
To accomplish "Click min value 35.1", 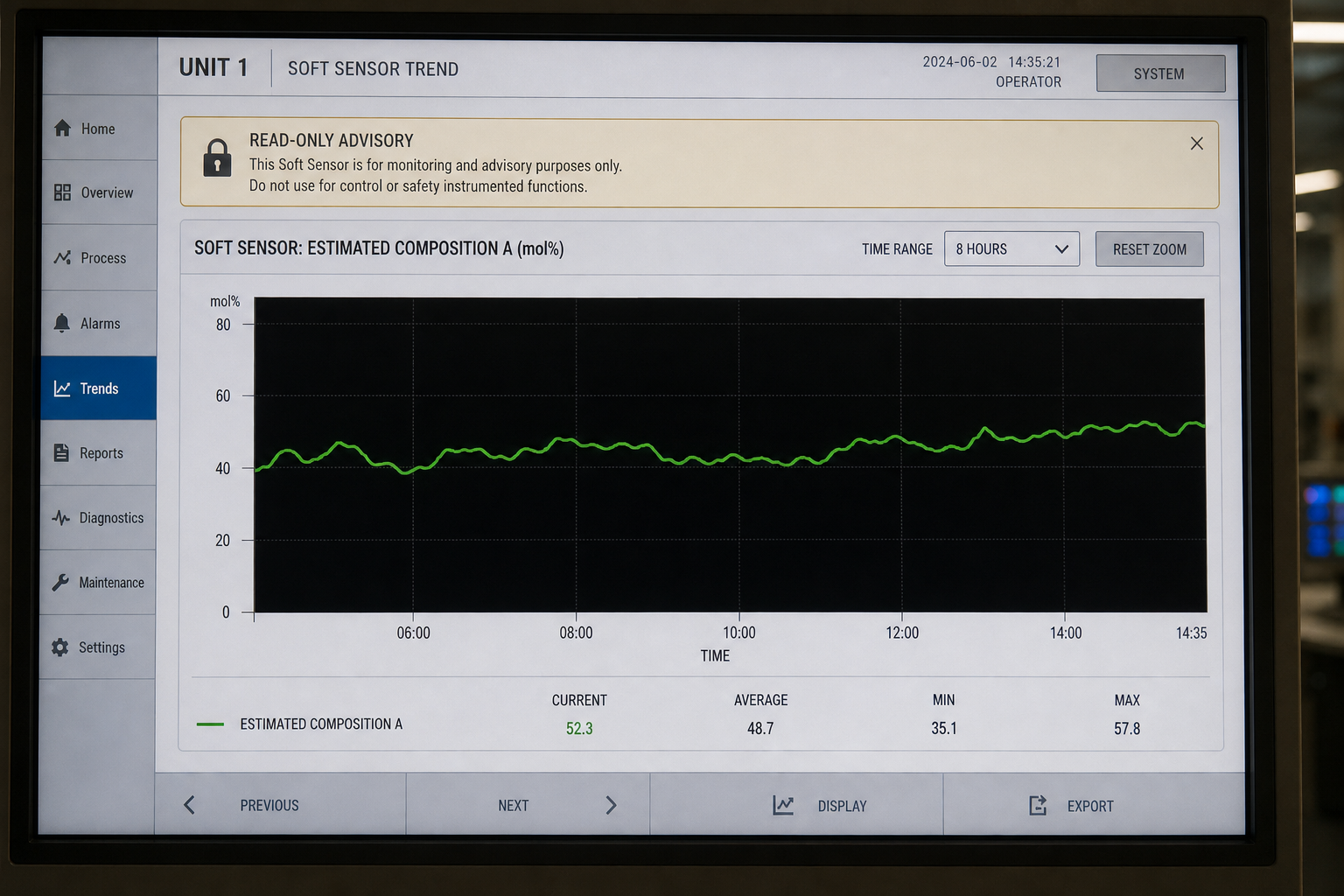I will point(944,728).
